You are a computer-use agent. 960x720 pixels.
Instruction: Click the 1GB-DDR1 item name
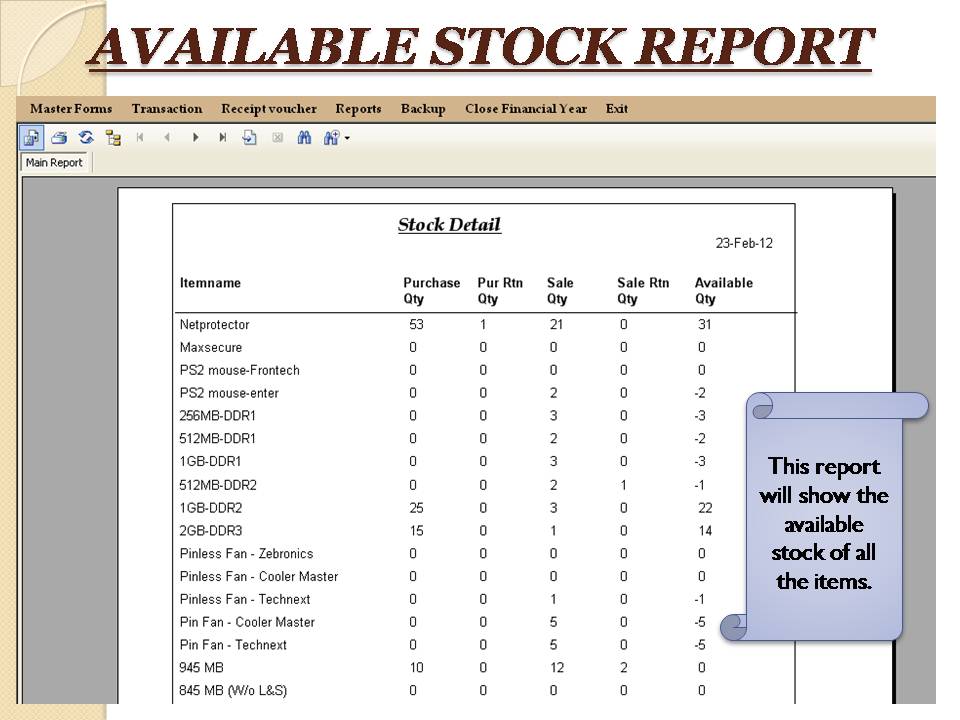pos(210,462)
